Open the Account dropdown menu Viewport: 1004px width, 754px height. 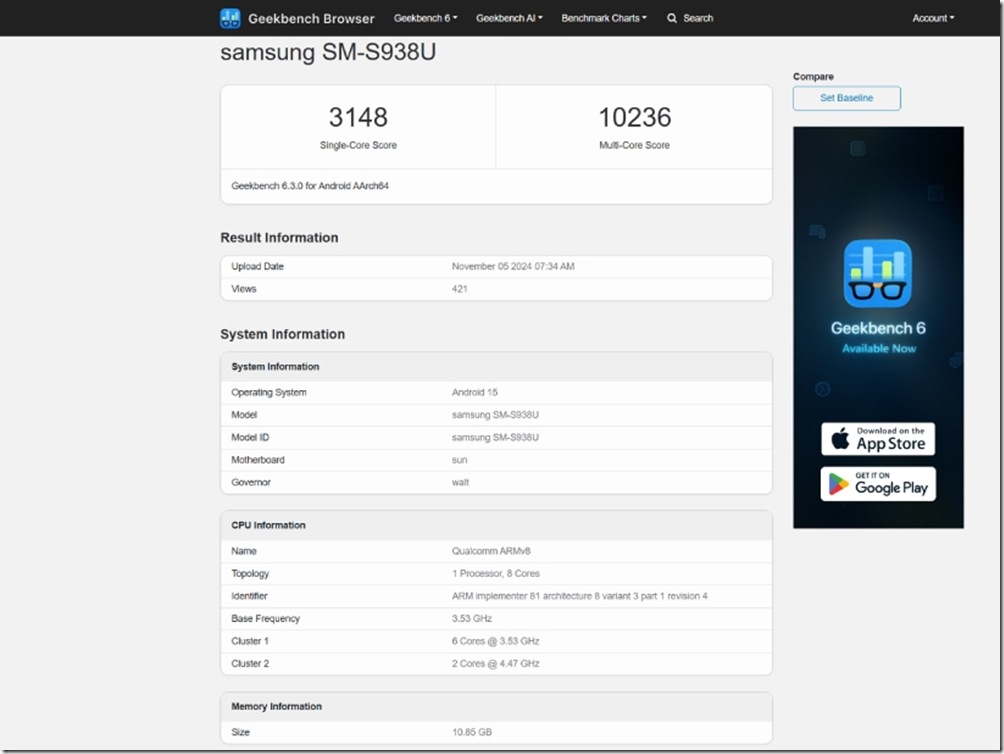(931, 17)
